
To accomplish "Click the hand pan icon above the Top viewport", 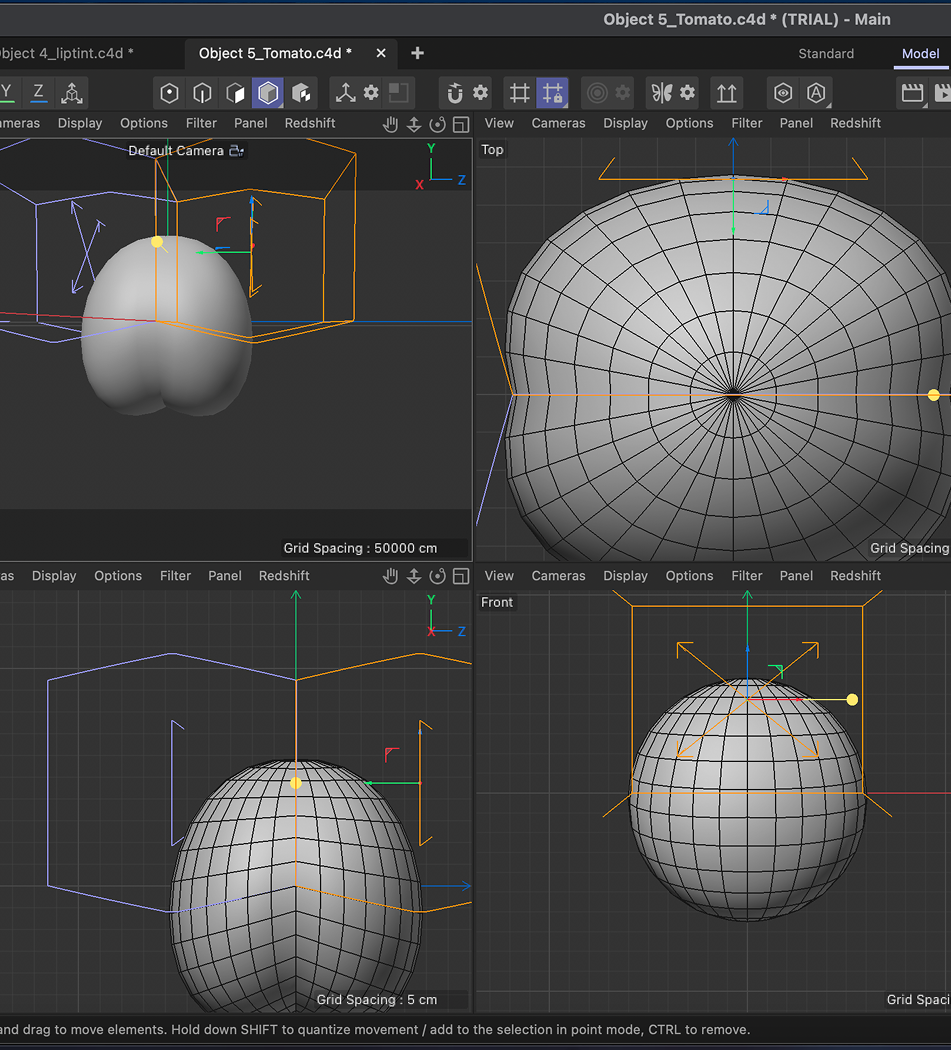I will click(390, 124).
